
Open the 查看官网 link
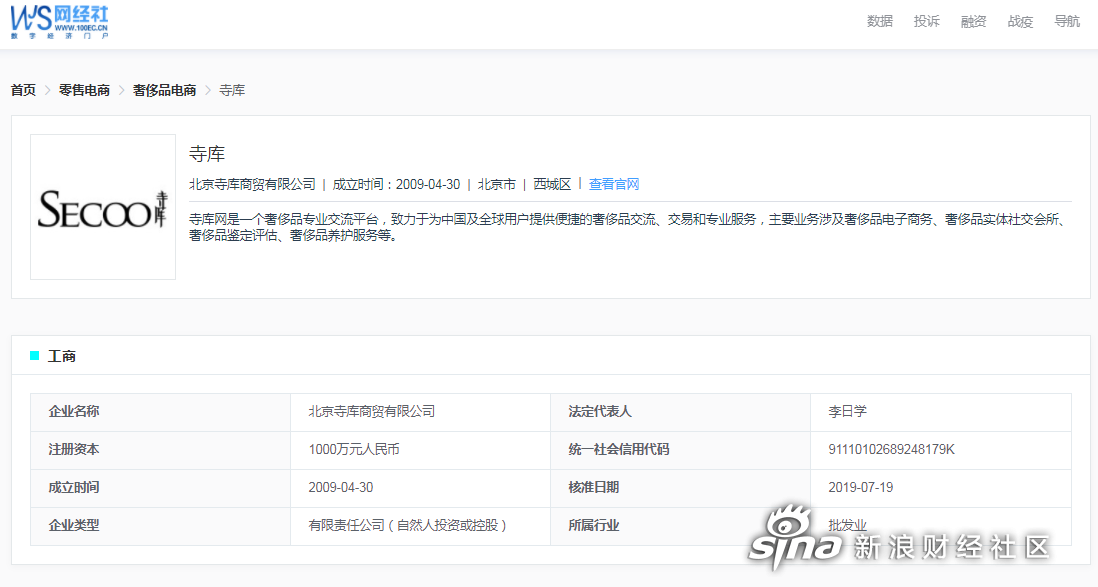[x=614, y=184]
